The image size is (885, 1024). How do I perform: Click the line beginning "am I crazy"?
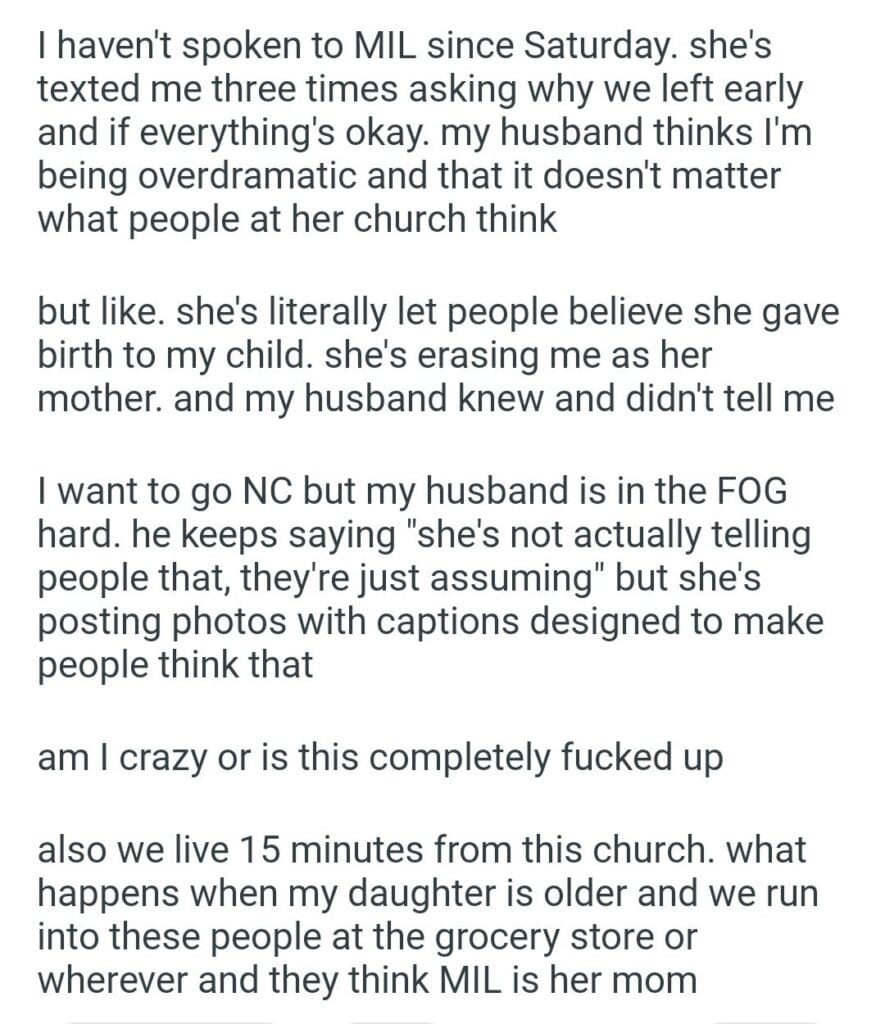tap(379, 759)
